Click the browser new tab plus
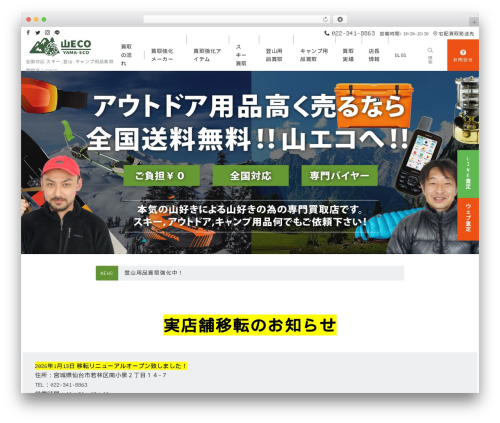The height and width of the screenshot is (423, 500). pos(474,22)
